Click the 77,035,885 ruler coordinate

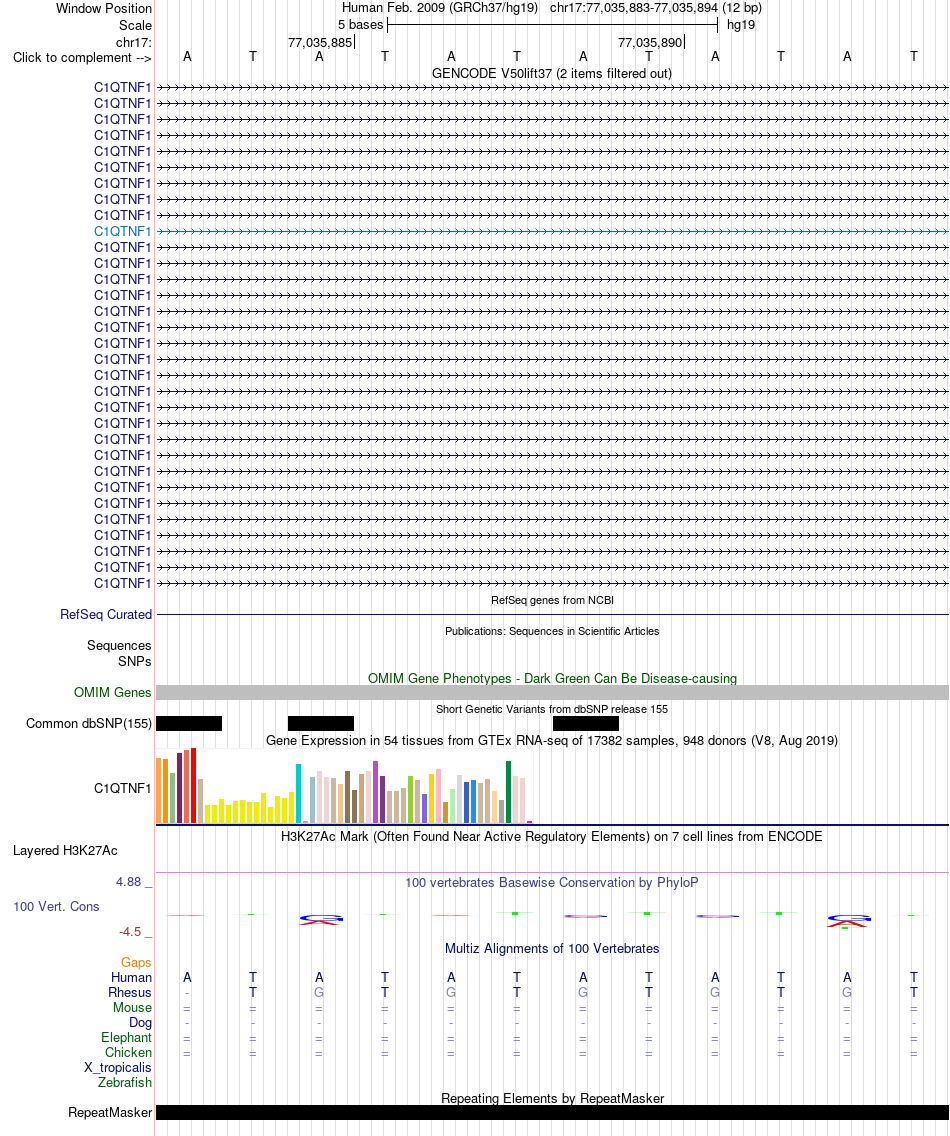coord(320,42)
